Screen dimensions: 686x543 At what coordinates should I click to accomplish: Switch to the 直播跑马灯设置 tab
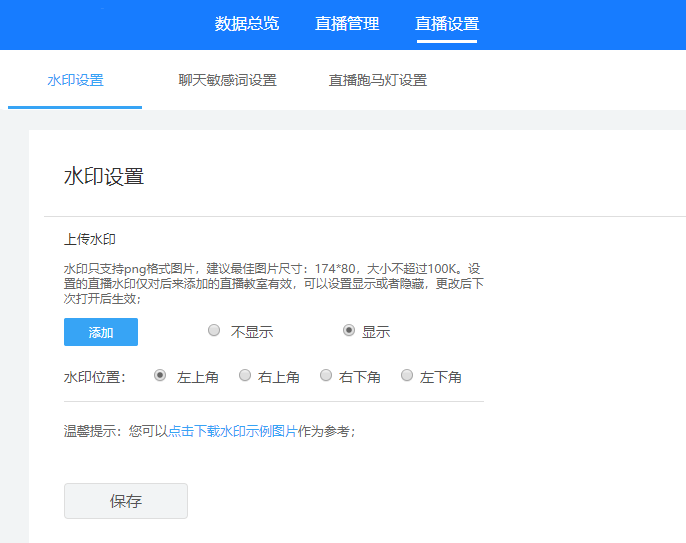(x=378, y=80)
